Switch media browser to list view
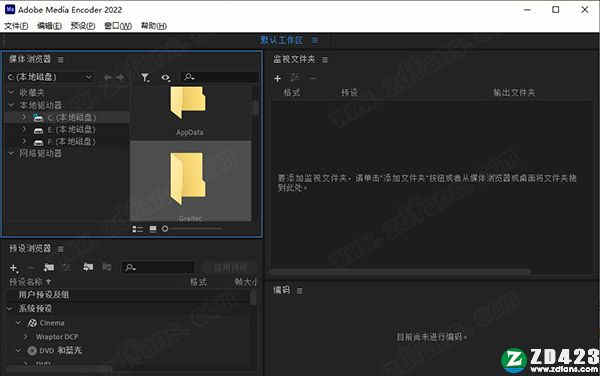Viewport: 600px width, 376px height. pyautogui.click(x=138, y=229)
